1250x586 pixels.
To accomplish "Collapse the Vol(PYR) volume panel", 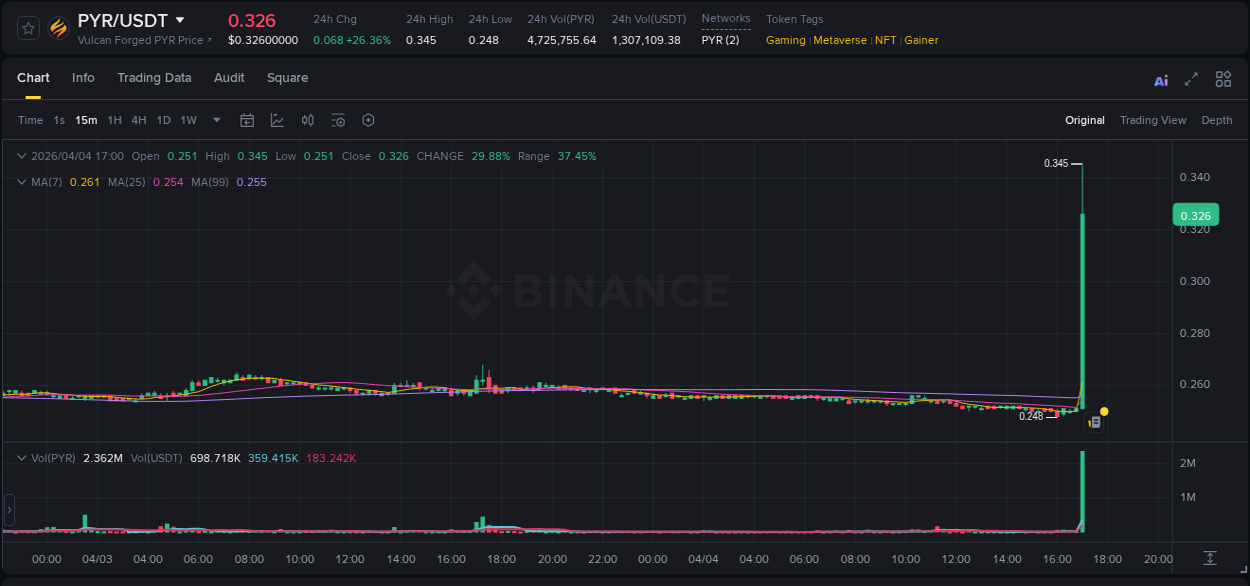I will (21, 455).
